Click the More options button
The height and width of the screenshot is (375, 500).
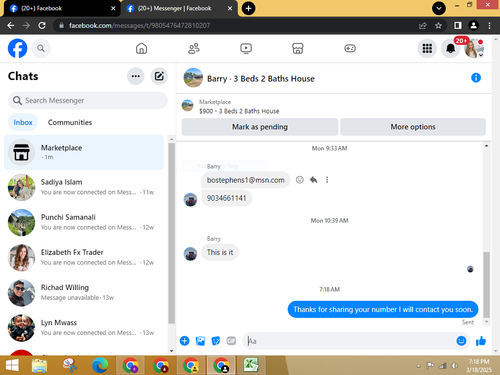point(413,127)
